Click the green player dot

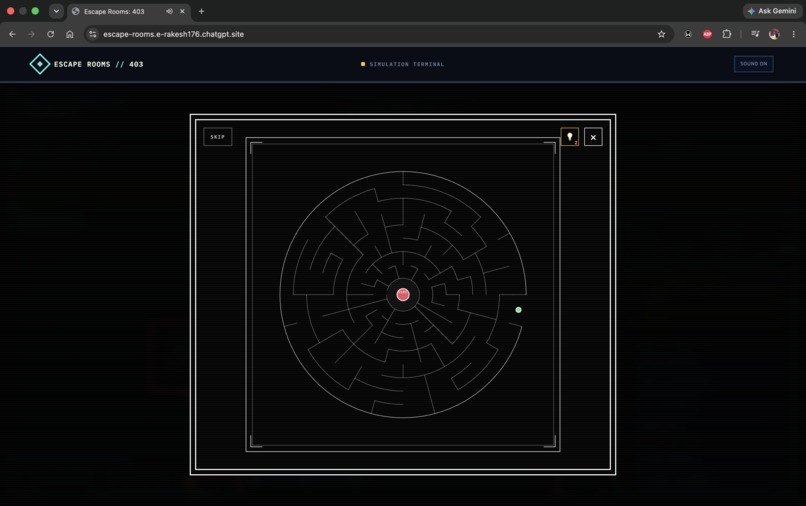point(518,310)
